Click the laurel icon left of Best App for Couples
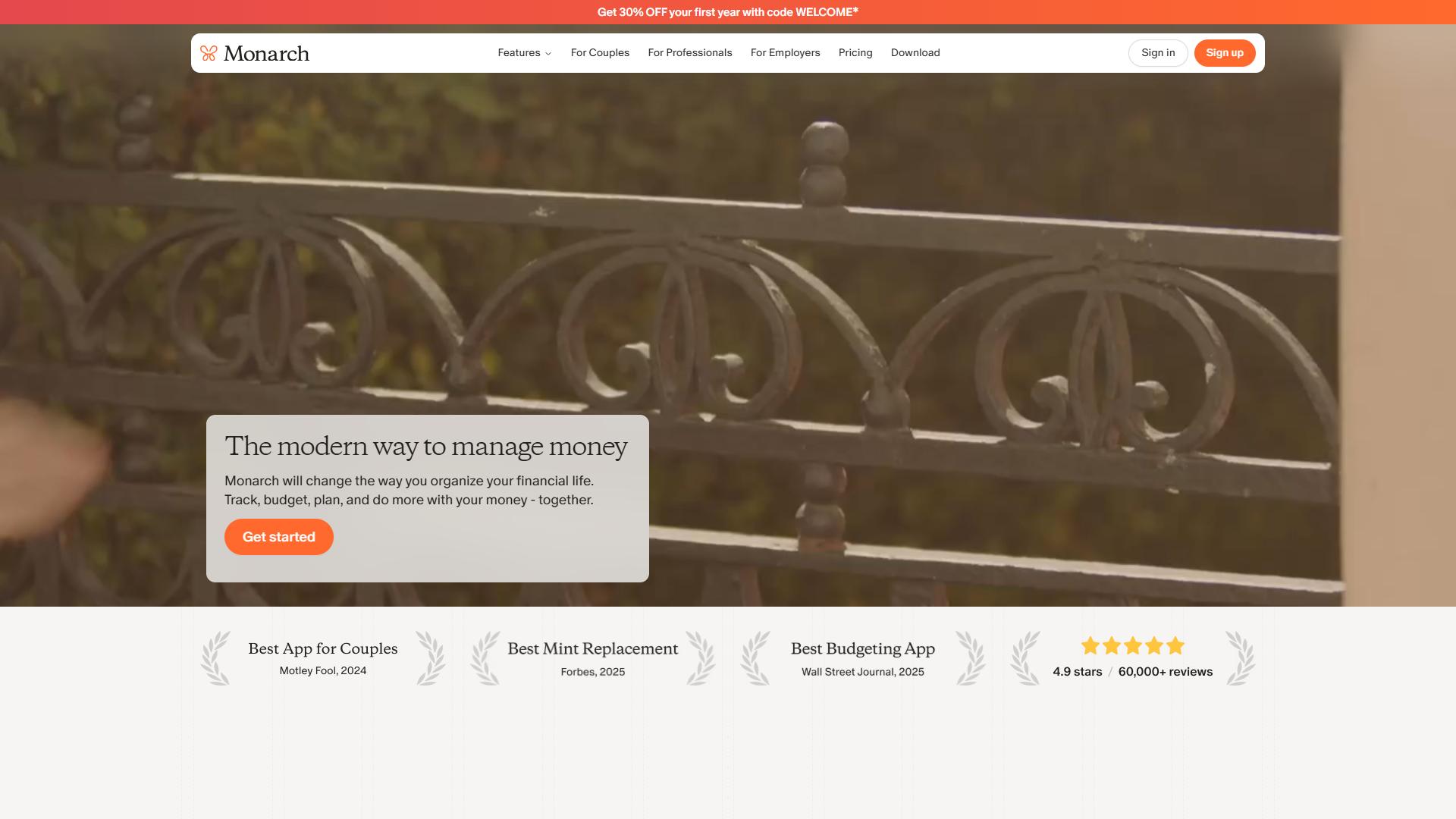 pos(215,658)
